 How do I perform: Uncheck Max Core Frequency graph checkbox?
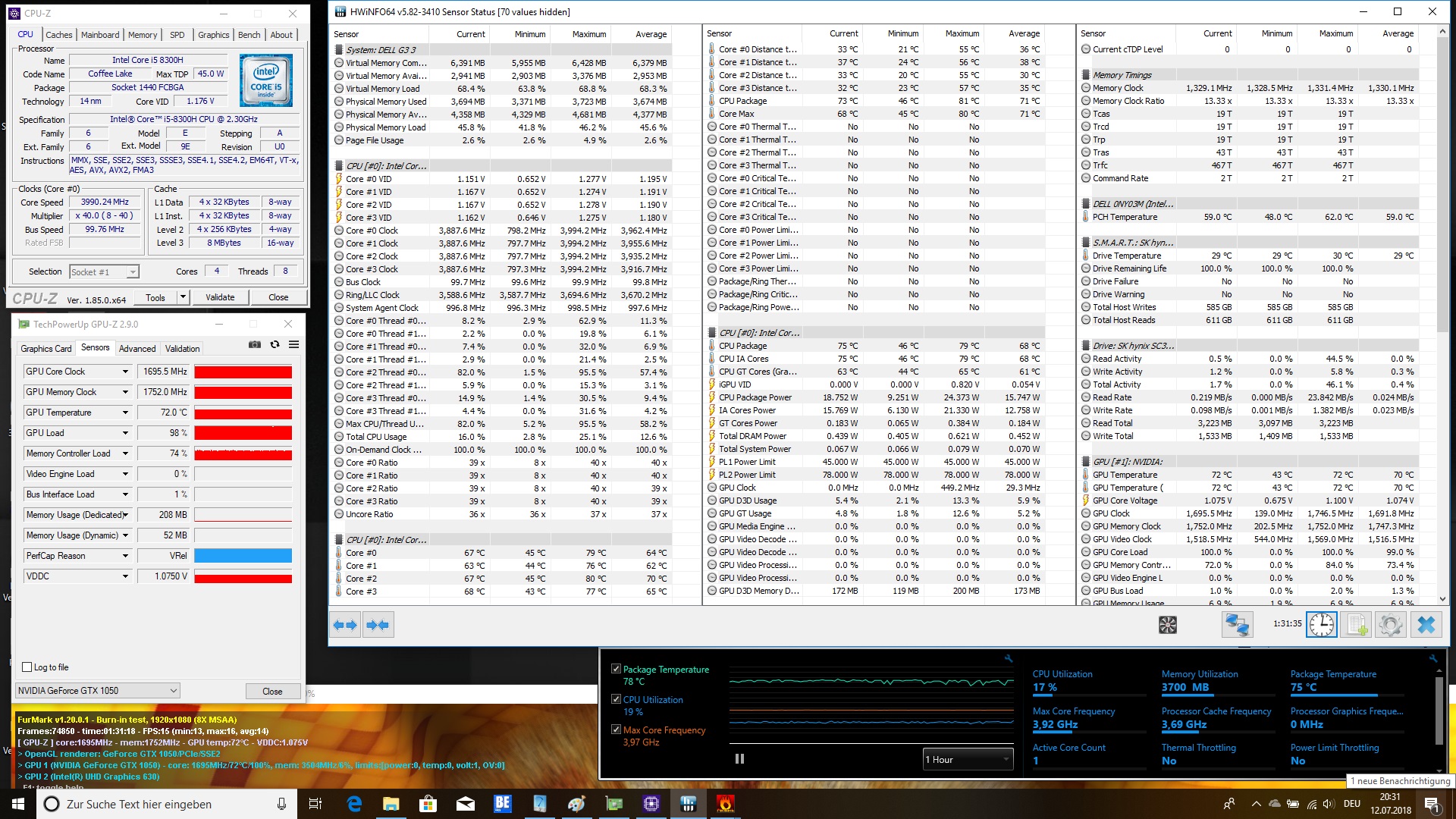[x=617, y=730]
